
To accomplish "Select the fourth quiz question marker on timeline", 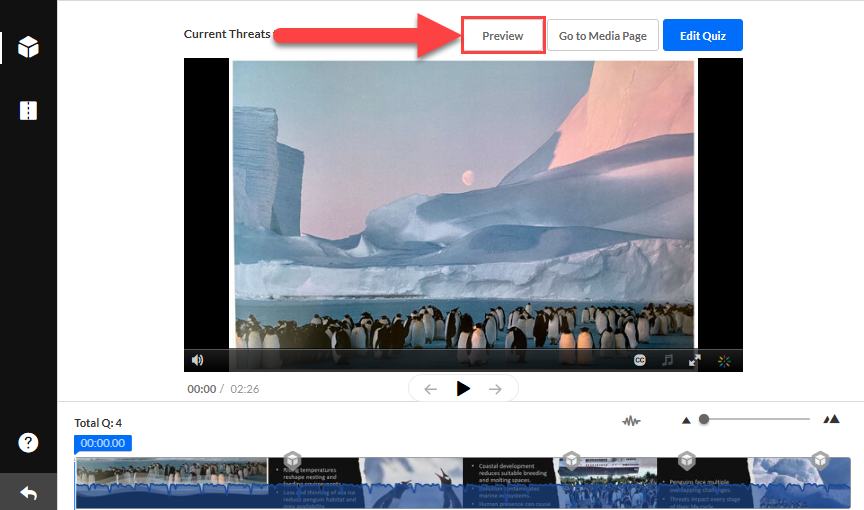I will pos(820,460).
